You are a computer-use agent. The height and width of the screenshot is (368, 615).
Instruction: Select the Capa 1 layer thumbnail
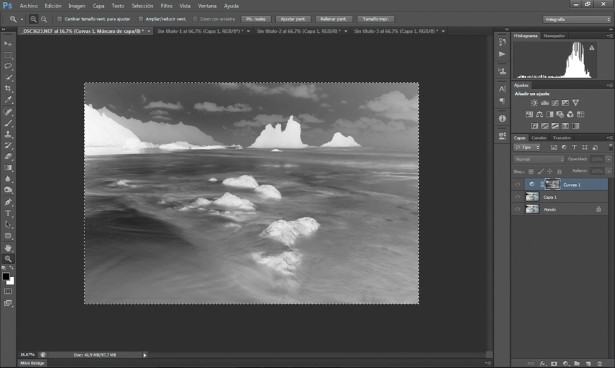[532, 197]
